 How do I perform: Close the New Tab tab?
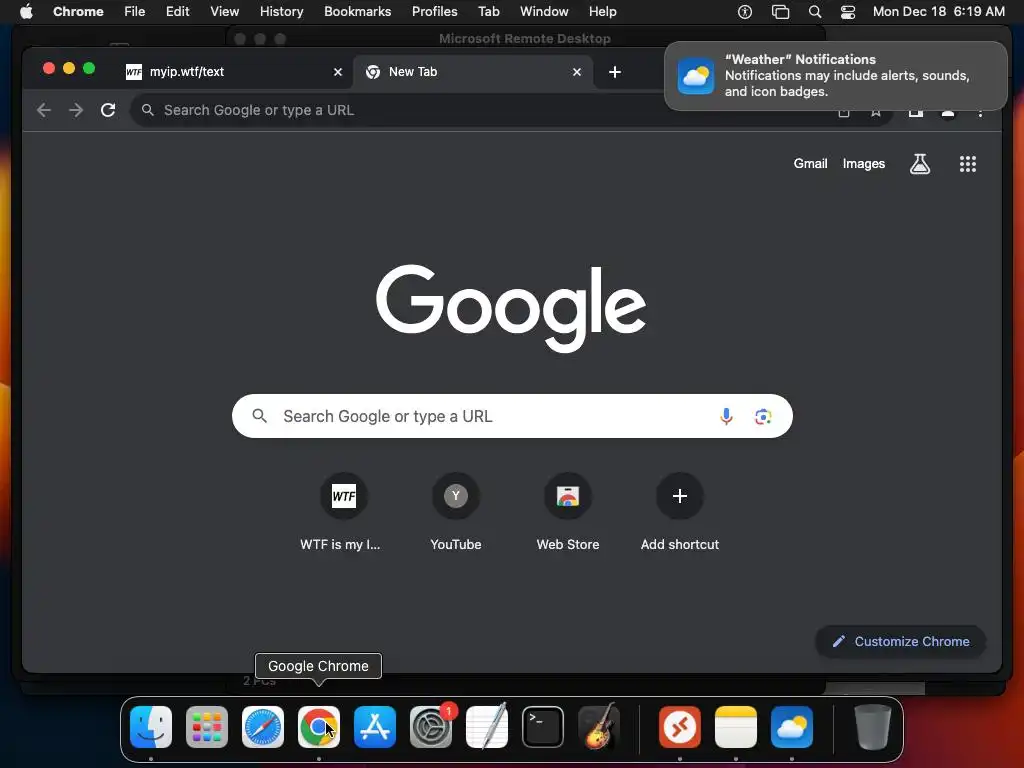[577, 72]
